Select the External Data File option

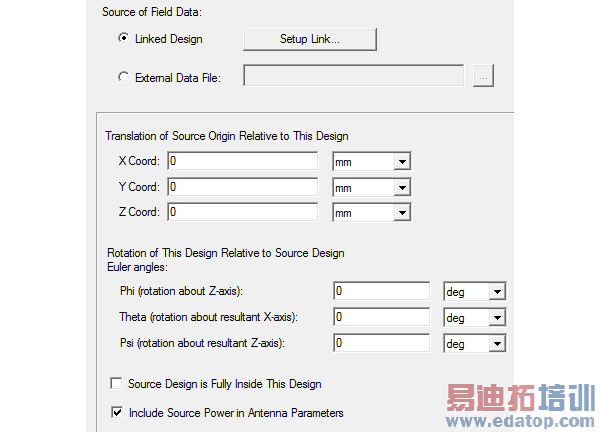point(124,77)
